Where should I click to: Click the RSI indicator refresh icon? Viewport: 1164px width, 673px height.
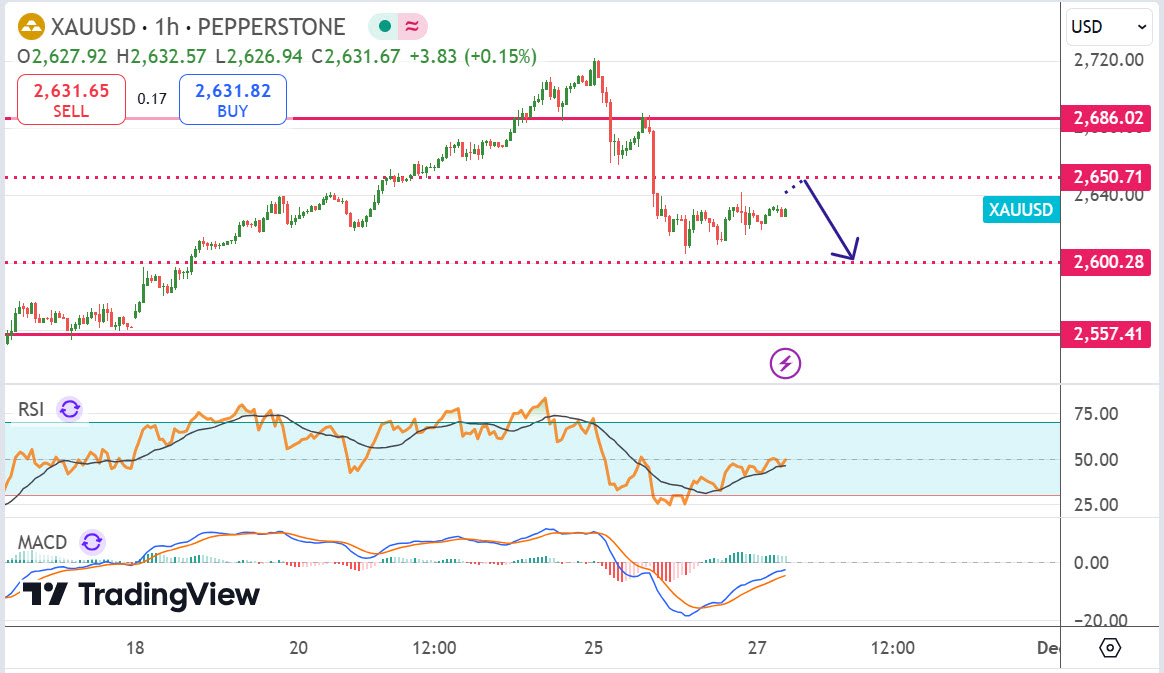tap(70, 408)
